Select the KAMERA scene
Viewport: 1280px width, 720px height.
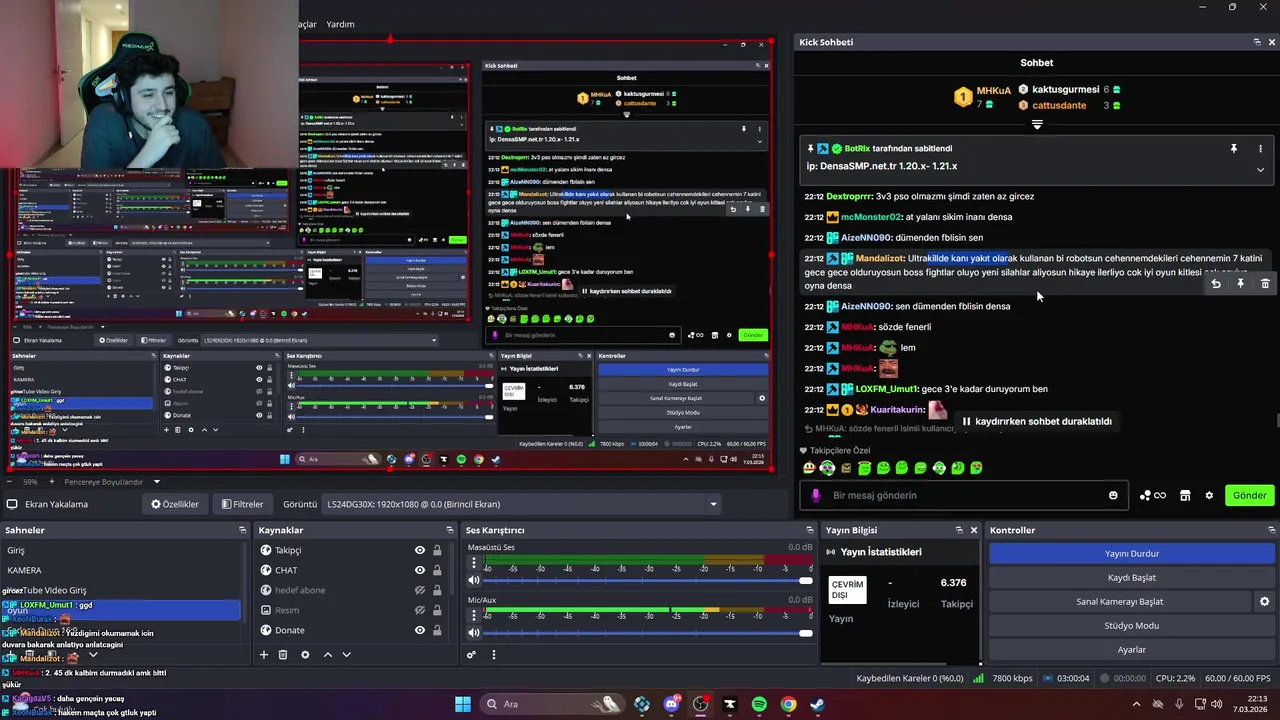tap(122, 570)
